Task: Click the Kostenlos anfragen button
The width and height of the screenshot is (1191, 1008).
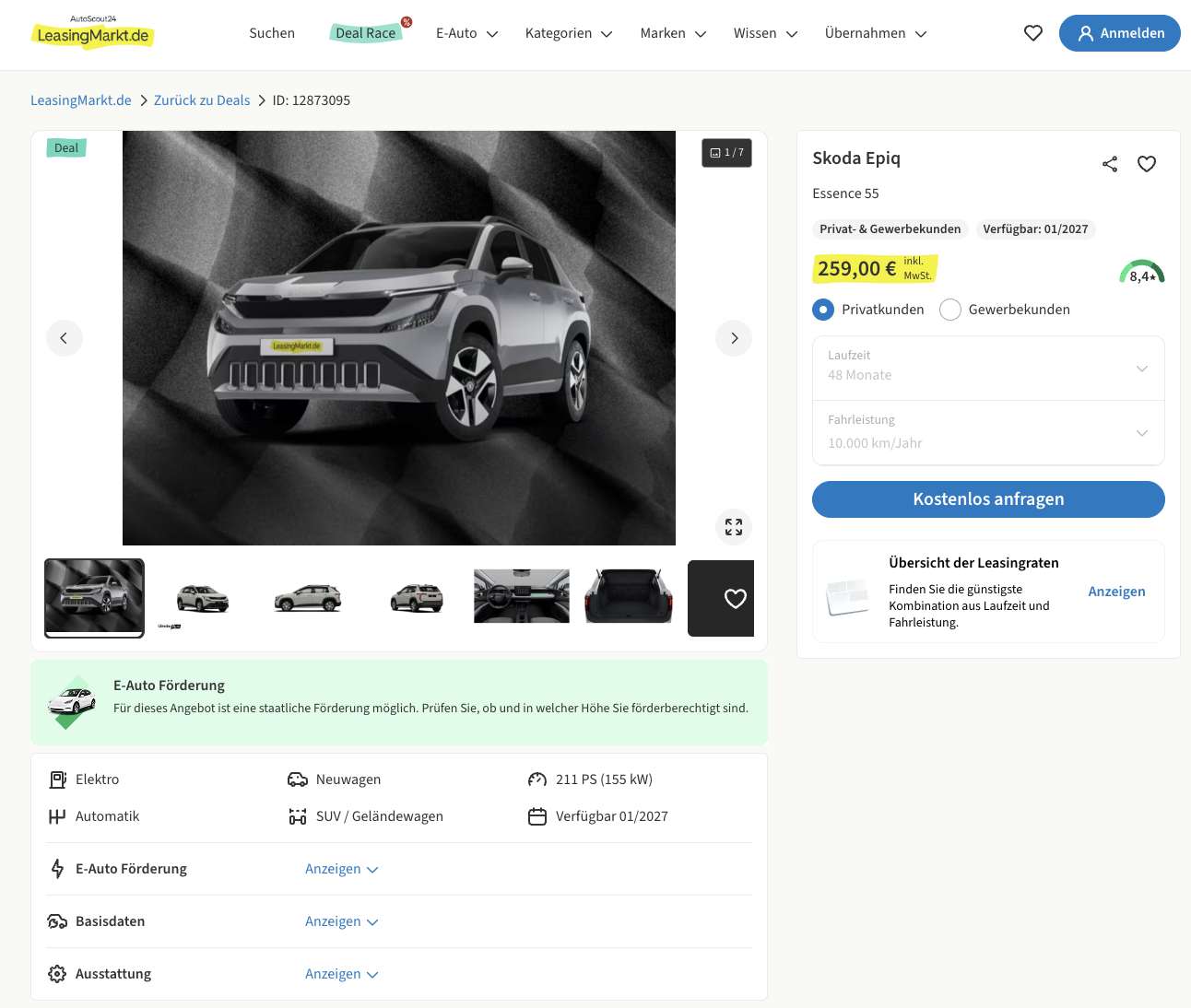Action: (988, 499)
